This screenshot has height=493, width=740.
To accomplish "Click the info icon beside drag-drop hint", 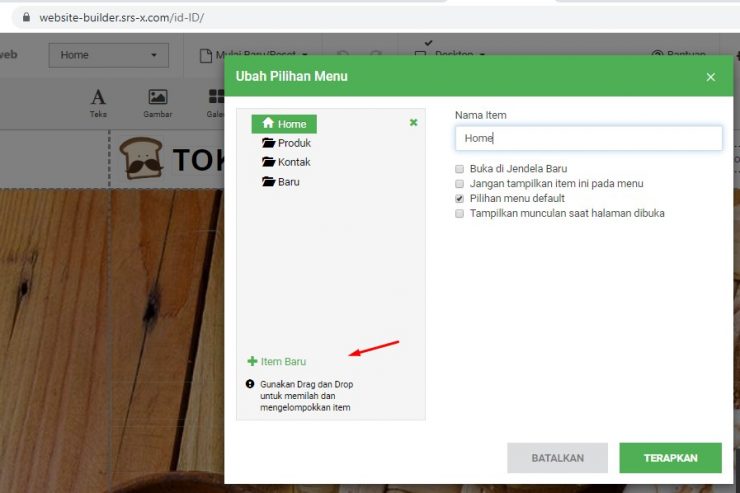I will click(x=250, y=384).
